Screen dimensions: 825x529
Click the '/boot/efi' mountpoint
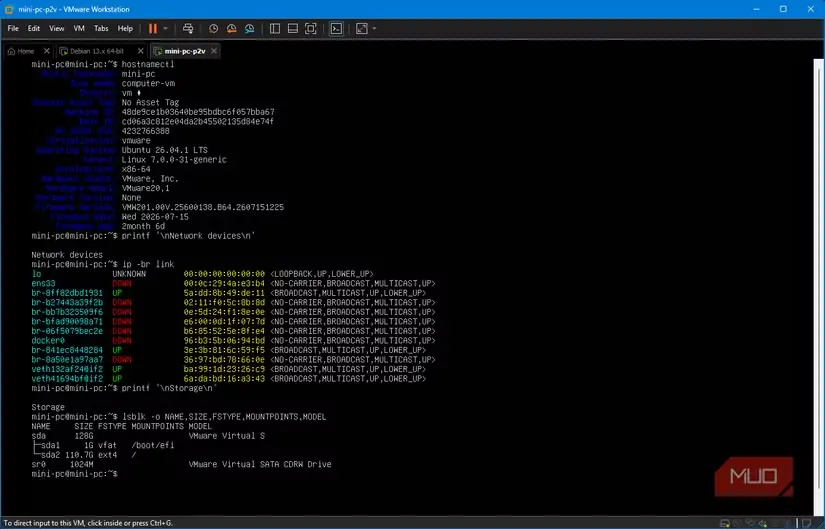(x=153, y=445)
